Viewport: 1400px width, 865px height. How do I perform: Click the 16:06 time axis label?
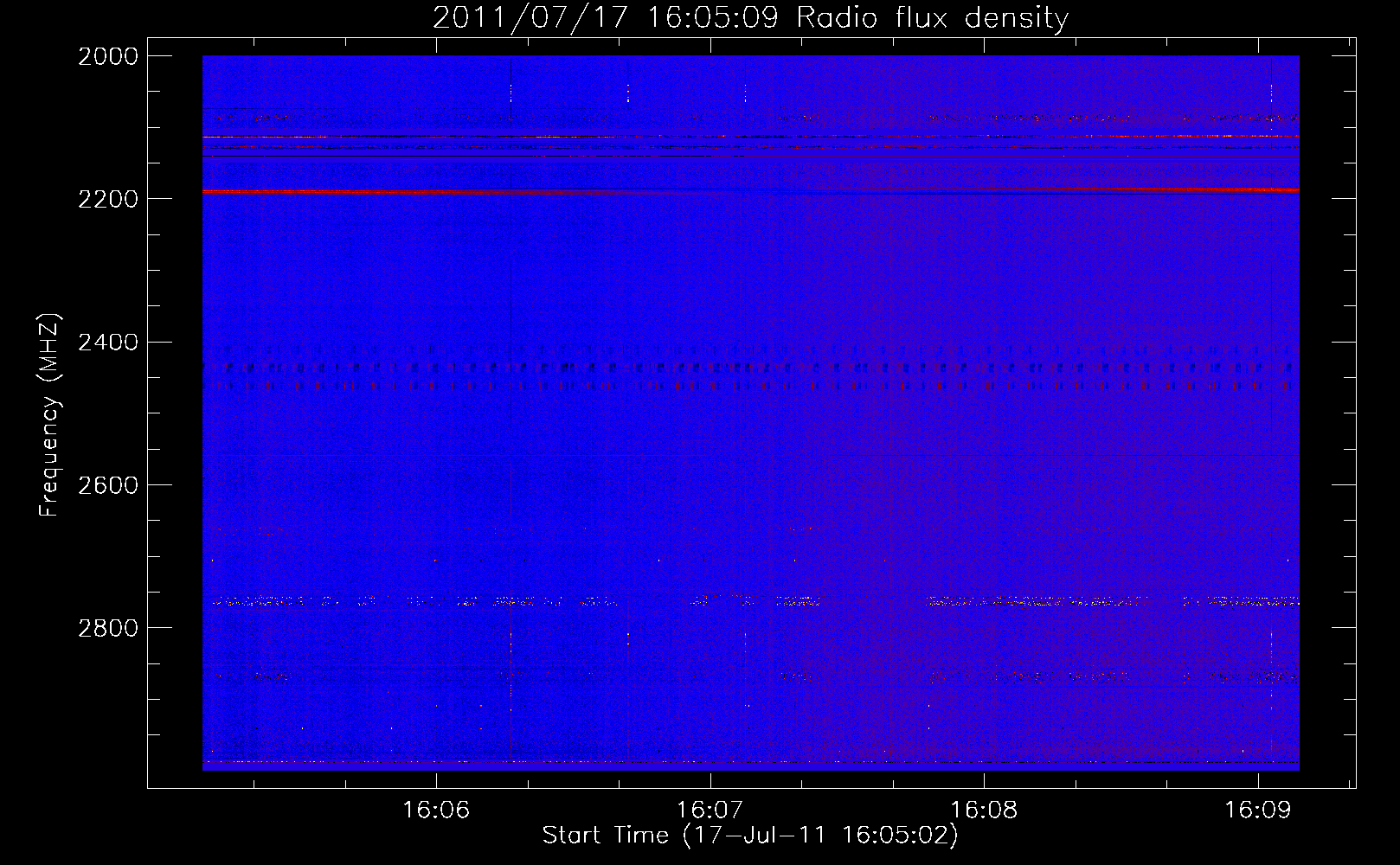click(436, 811)
